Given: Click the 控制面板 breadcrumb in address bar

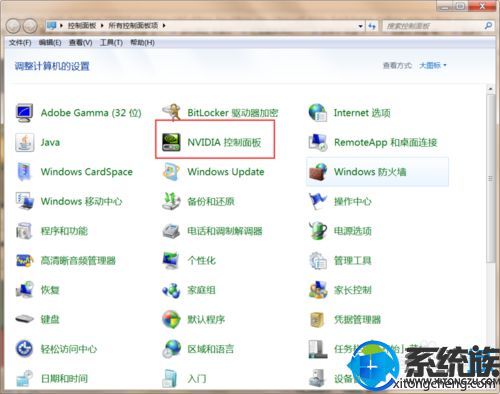Looking at the screenshot, I should point(82,25).
